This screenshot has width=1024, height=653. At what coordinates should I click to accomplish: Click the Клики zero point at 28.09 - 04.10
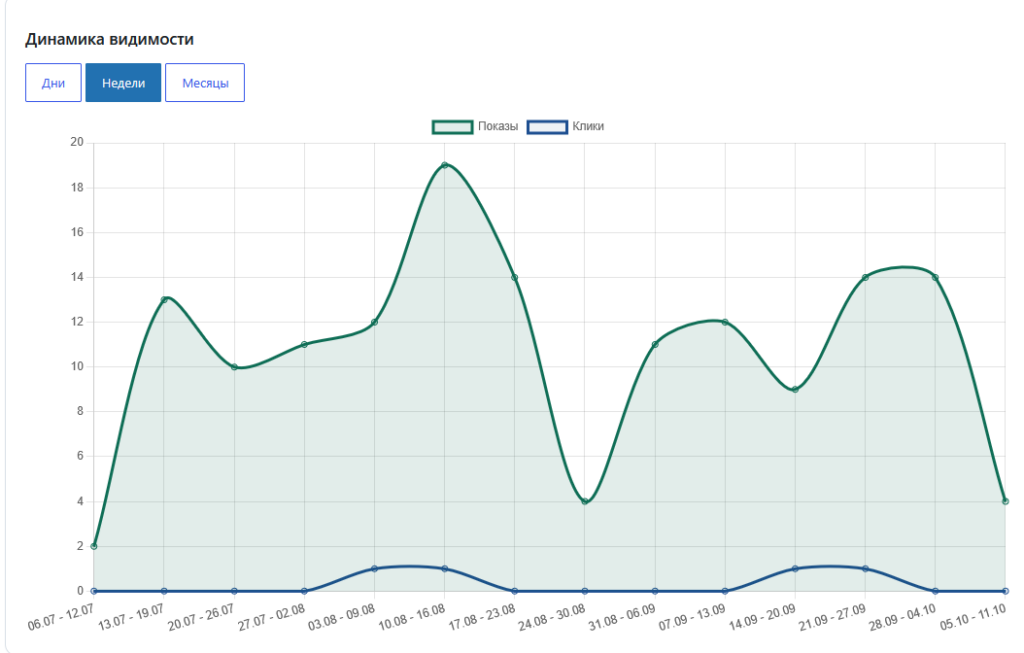(x=935, y=591)
